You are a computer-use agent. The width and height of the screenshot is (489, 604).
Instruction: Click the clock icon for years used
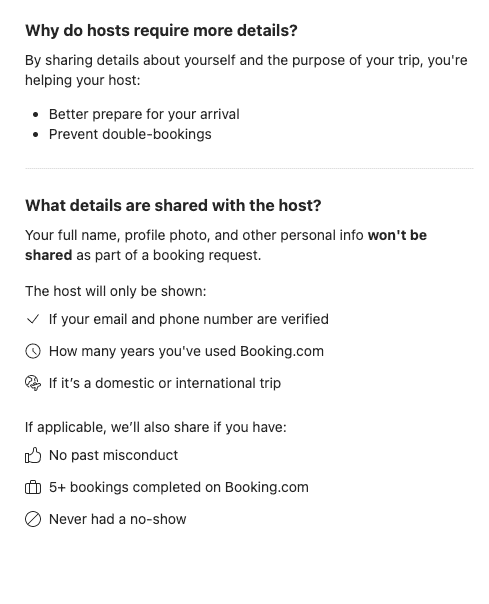point(33,351)
